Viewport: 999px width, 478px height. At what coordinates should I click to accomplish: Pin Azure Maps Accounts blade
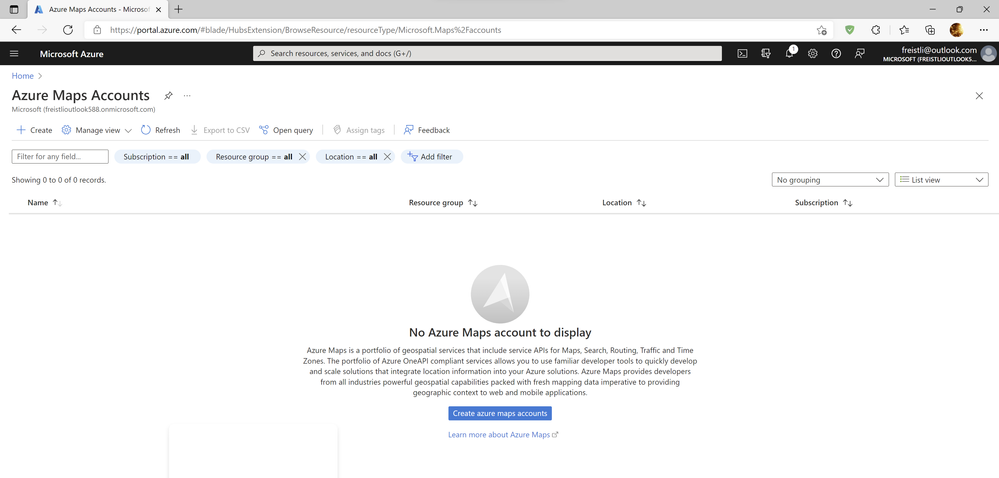pyautogui.click(x=168, y=96)
